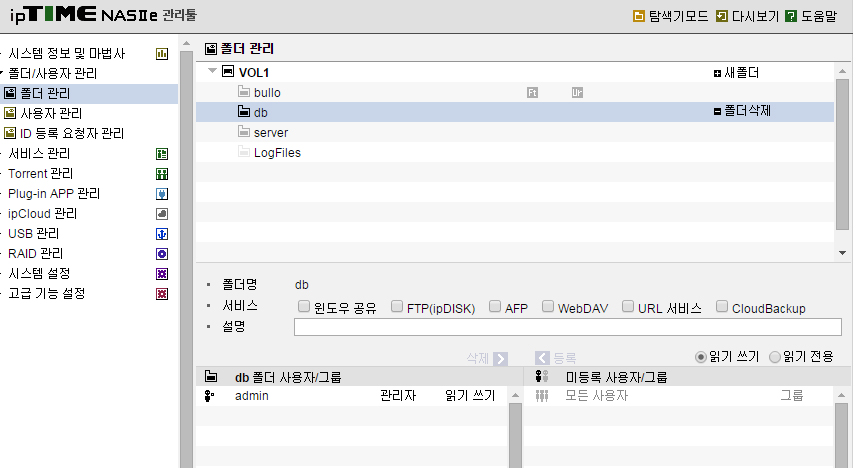Open the 사용자 관리 menu item
Viewport: 862px width, 468px height.
[51, 113]
